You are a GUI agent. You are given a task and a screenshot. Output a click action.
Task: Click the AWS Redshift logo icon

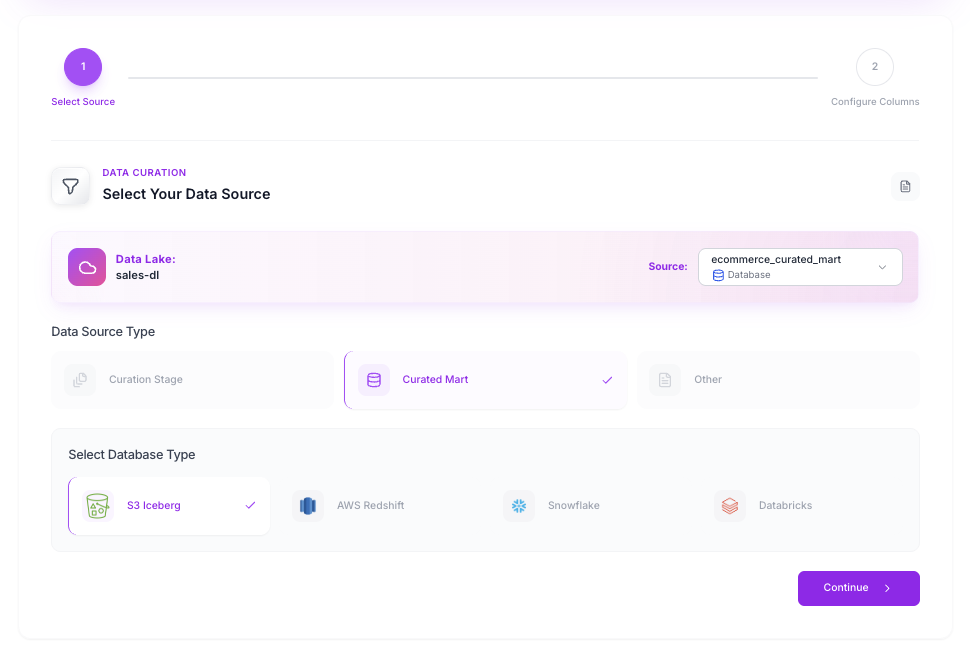coord(308,506)
